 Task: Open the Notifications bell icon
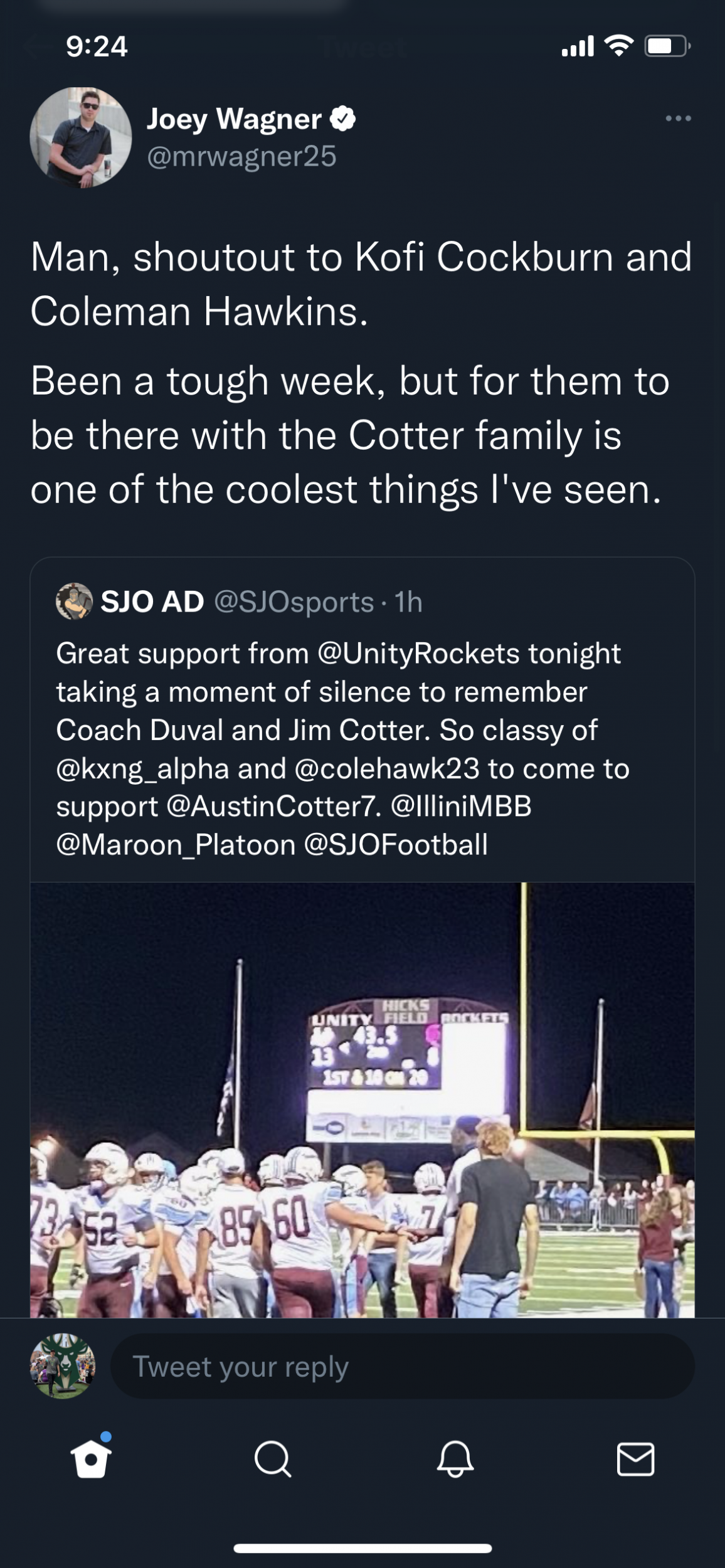(x=455, y=1459)
